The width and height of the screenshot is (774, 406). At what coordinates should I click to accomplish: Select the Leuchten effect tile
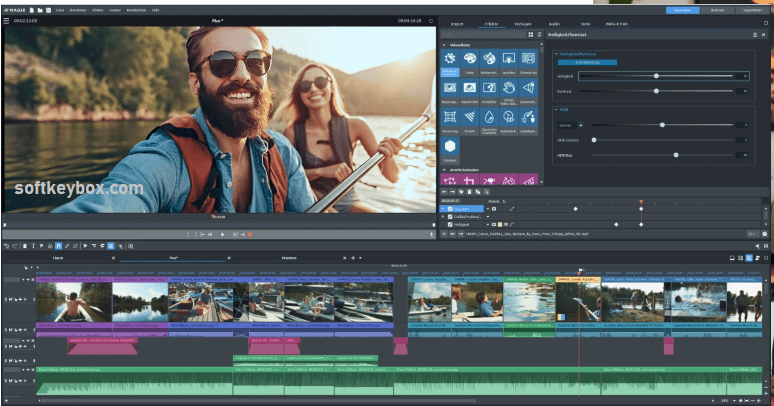coord(508,63)
